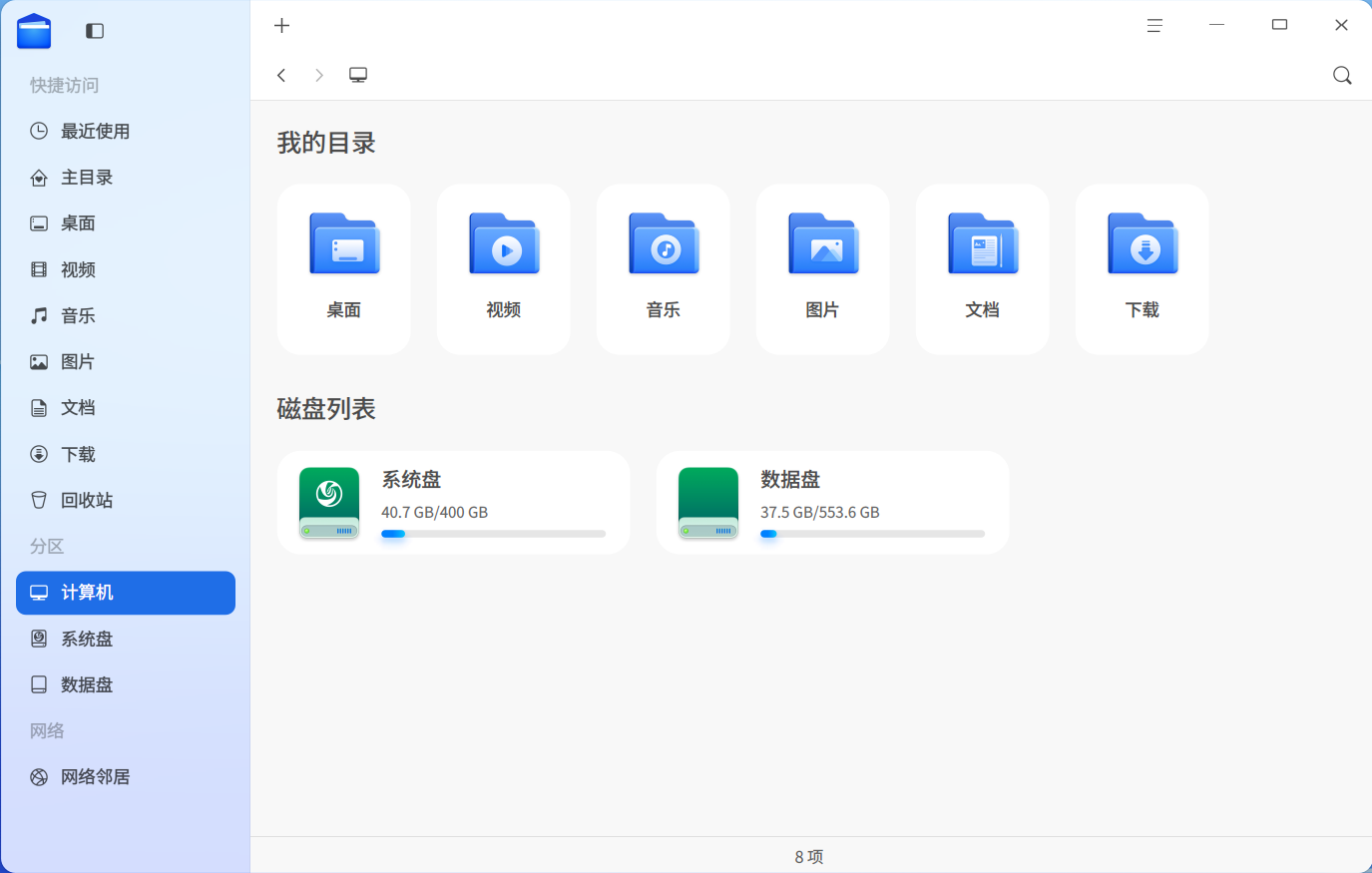Select 桌面 in the sidebar
The width and height of the screenshot is (1372, 873).
pos(126,223)
